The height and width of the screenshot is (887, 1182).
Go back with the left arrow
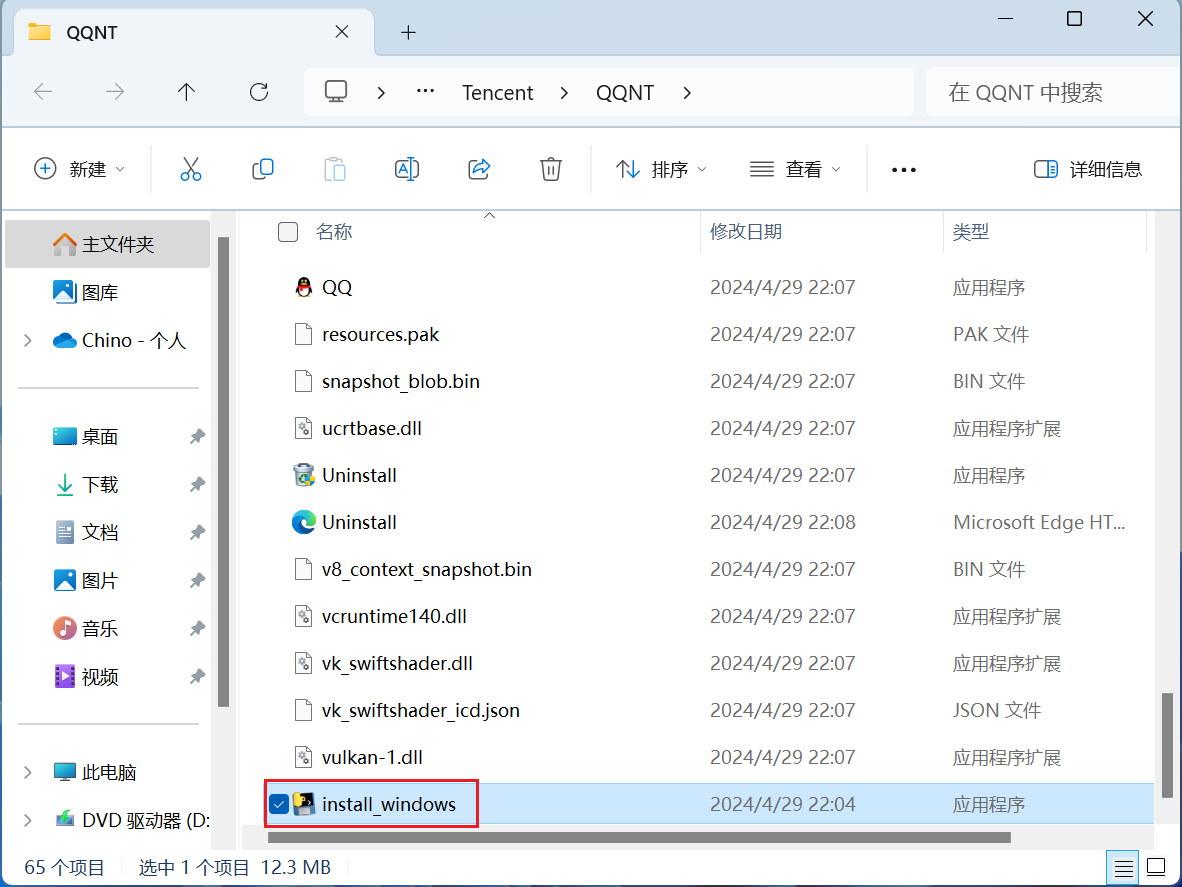tap(43, 92)
